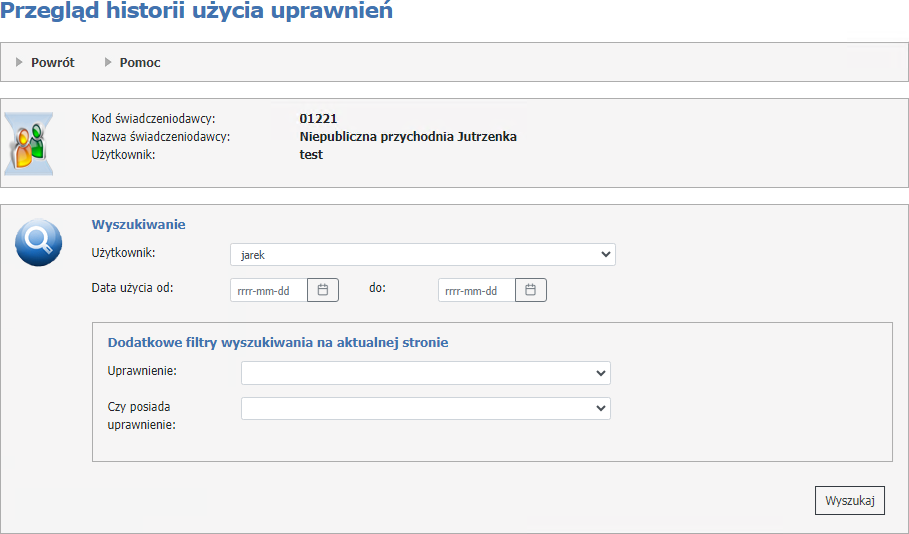Click the users icon beside provider info
This screenshot has width=909, height=534.
28,143
